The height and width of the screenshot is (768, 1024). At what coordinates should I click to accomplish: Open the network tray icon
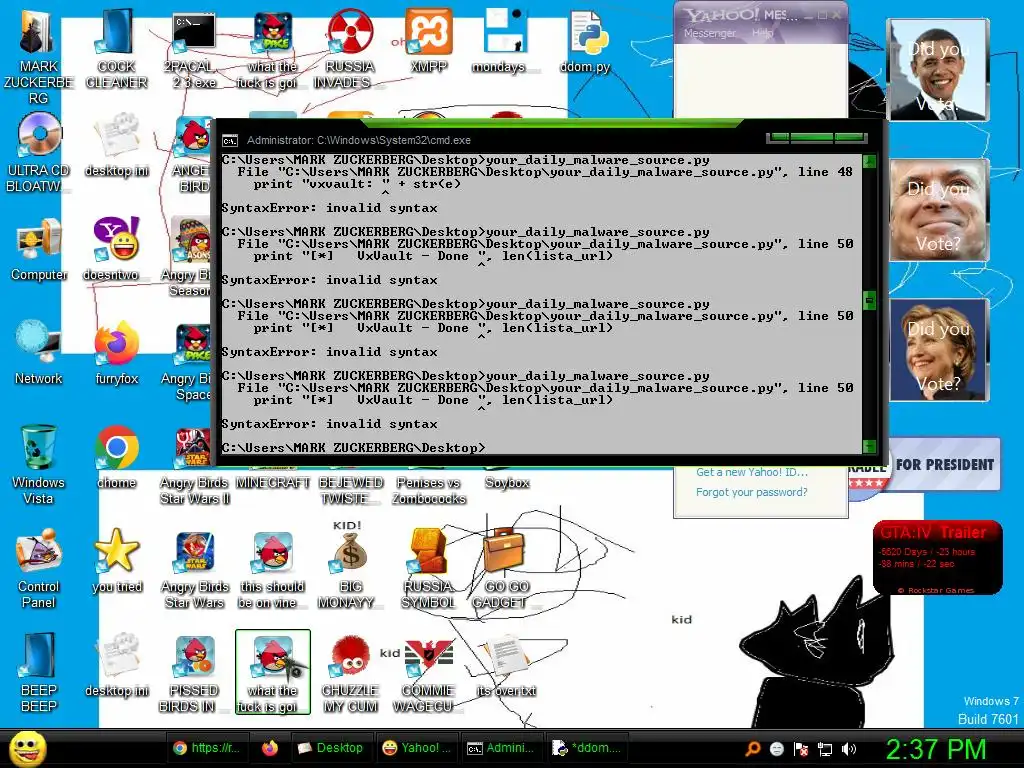coord(825,749)
